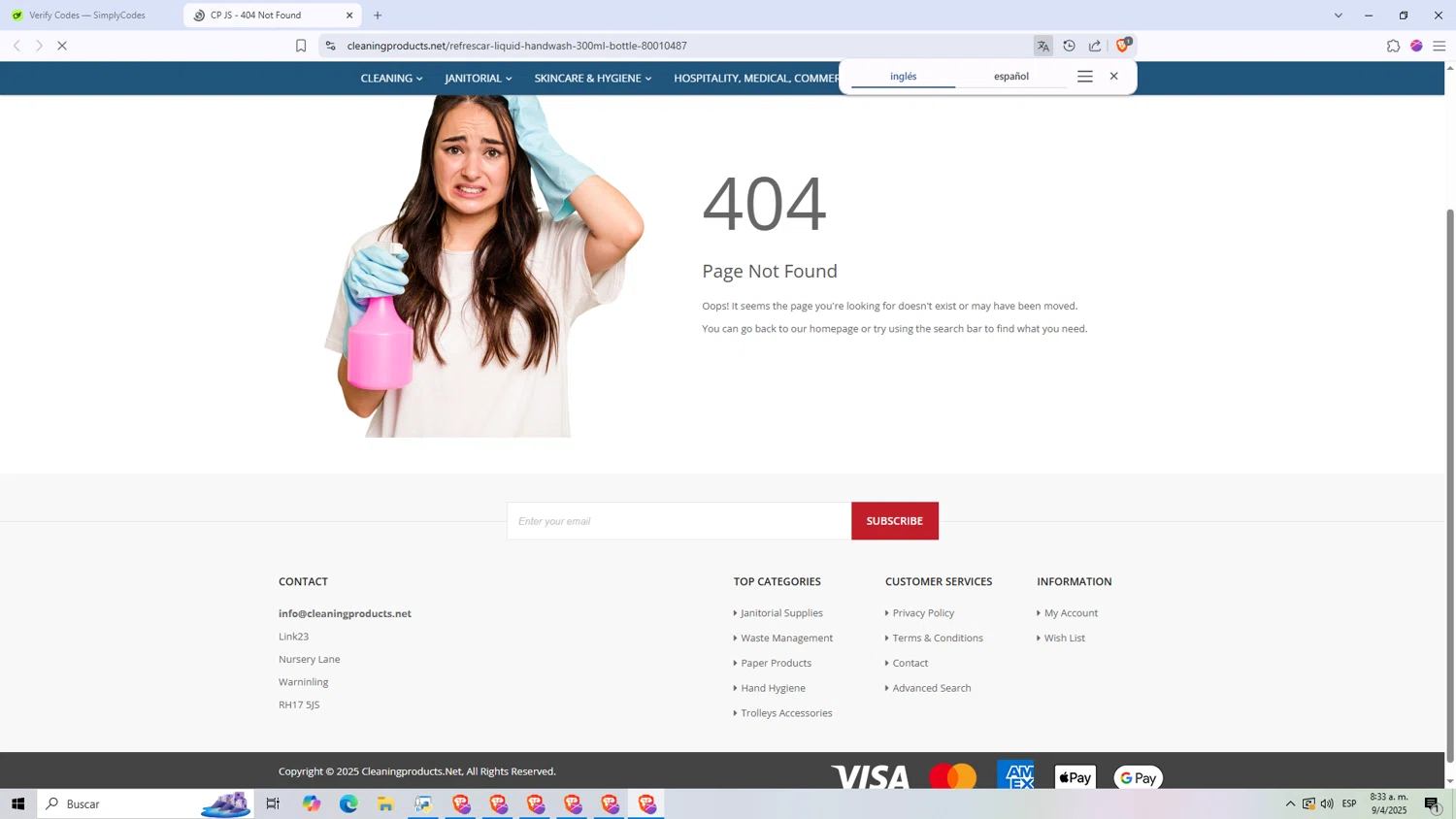Switch to Verify Codes SimplyCodes tab
This screenshot has height=819, width=1456.
87,16
